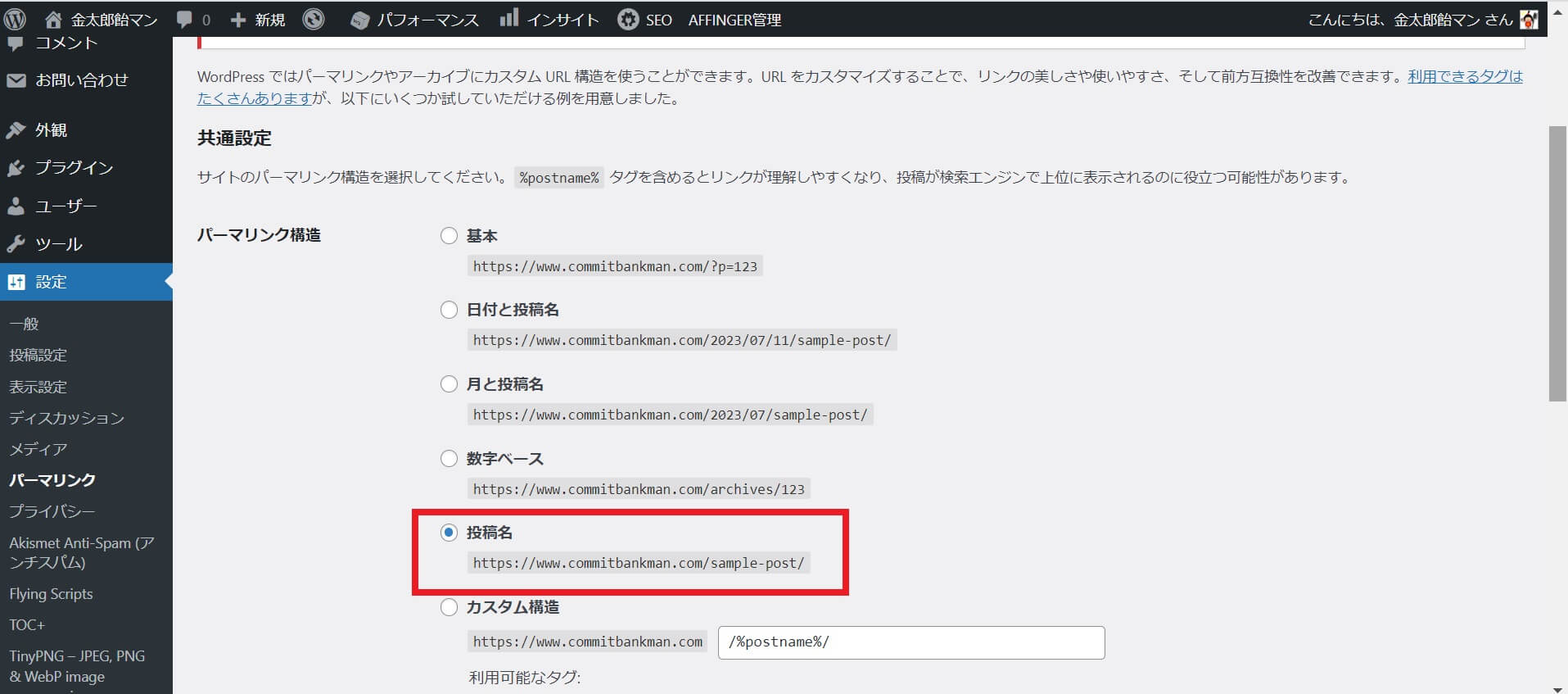The image size is (1568, 694).
Task: Click the WordPress logo icon
Action: (x=15, y=19)
